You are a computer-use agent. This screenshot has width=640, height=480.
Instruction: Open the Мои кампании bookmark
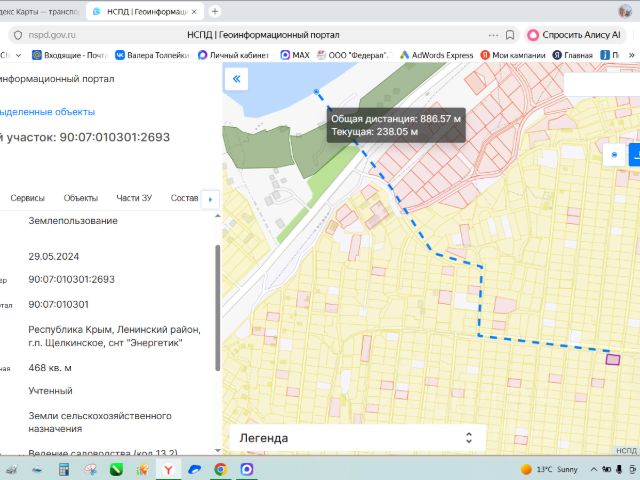513,55
